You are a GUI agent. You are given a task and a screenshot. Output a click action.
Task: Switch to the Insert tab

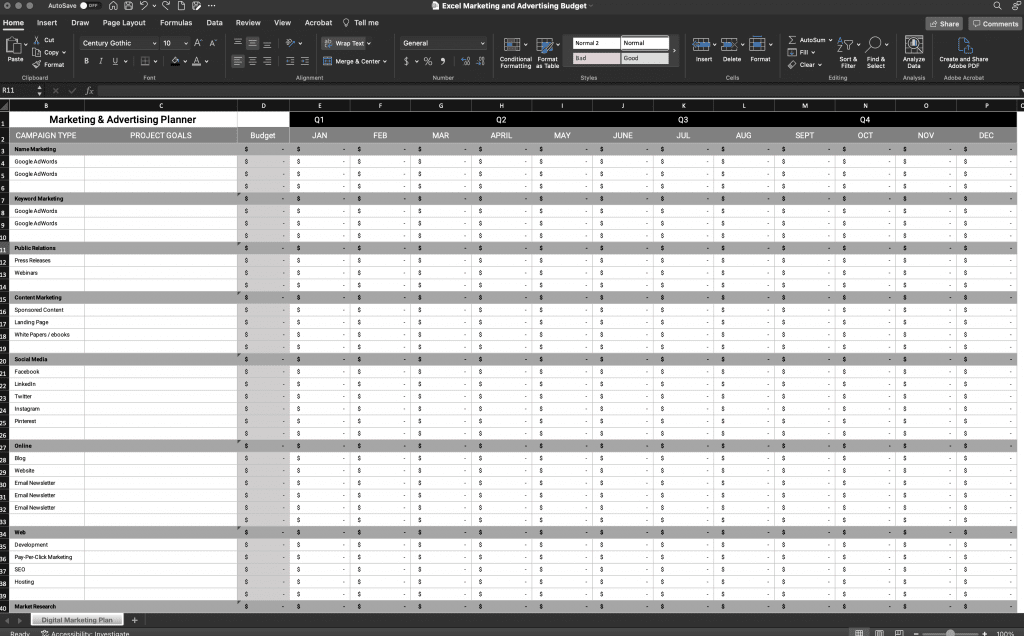click(x=47, y=23)
